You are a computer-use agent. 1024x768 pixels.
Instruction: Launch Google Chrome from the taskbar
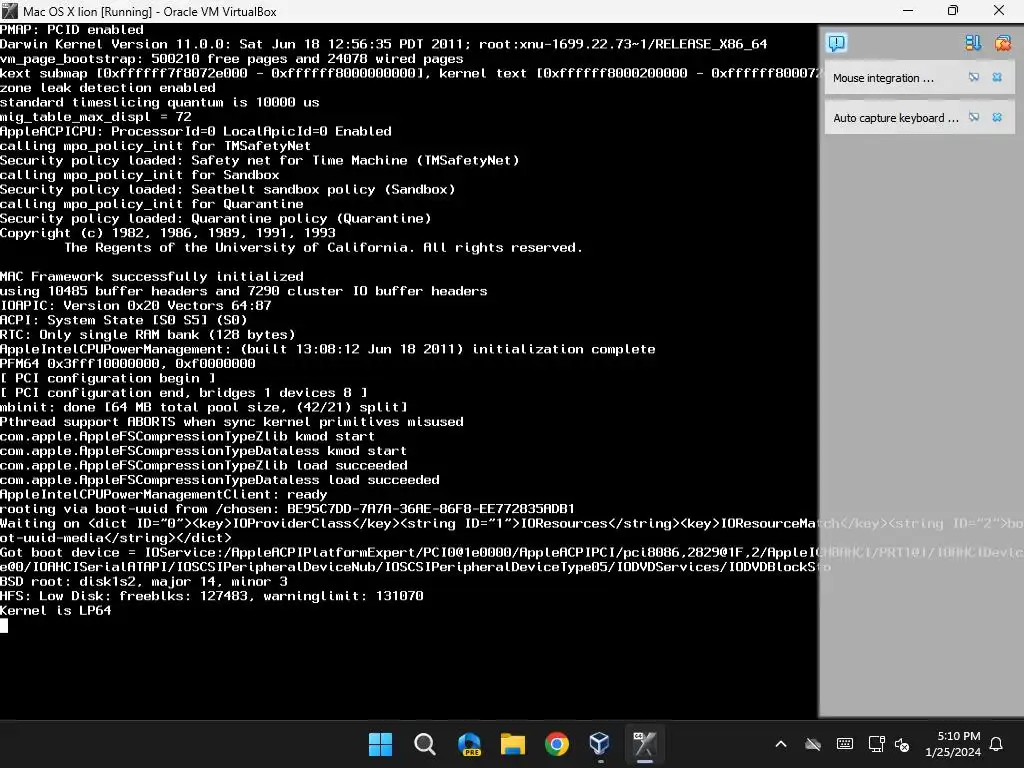coord(556,744)
